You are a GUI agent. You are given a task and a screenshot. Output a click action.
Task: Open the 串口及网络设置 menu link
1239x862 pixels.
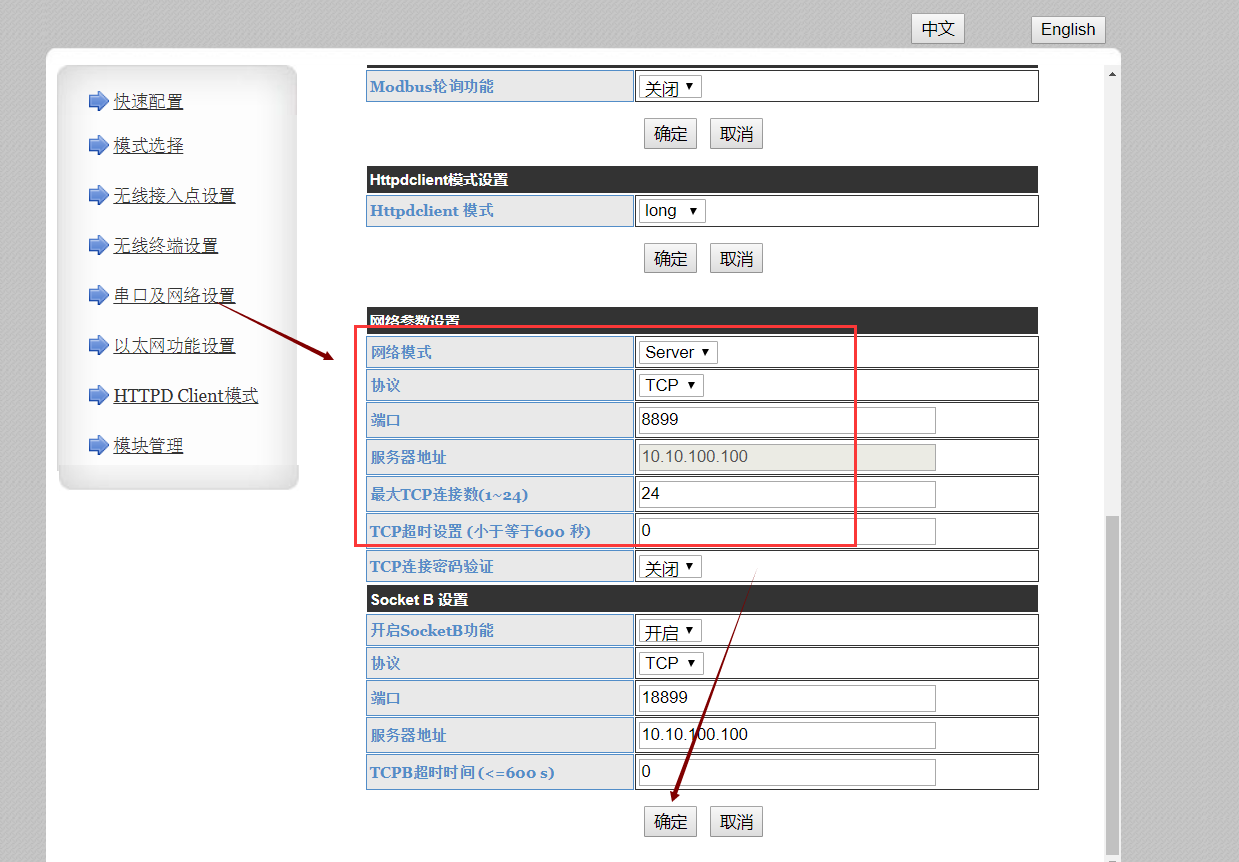pos(174,296)
